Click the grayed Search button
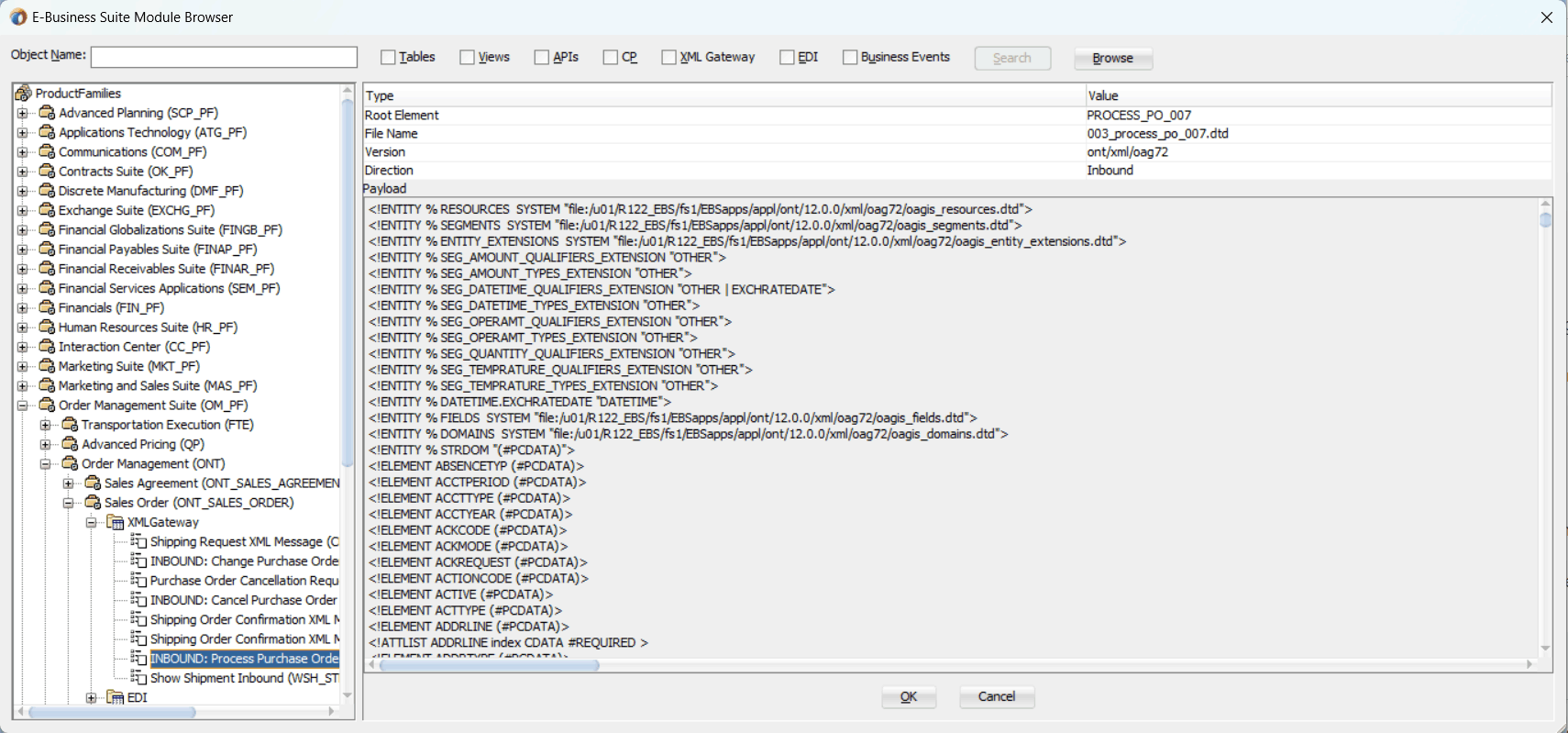1568x733 pixels. (1012, 58)
